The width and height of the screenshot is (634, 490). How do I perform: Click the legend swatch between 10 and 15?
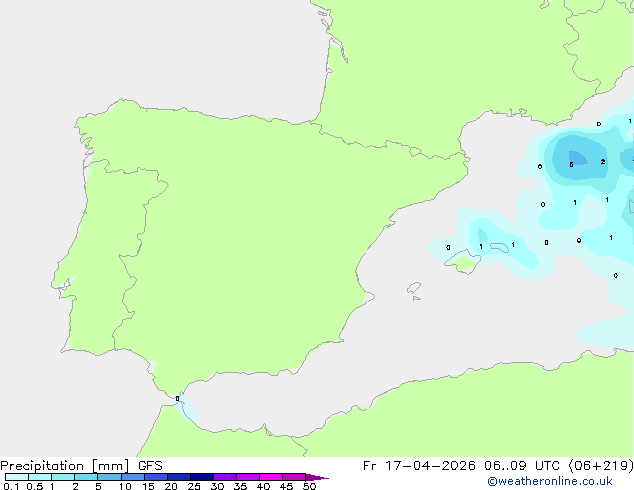(x=133, y=477)
